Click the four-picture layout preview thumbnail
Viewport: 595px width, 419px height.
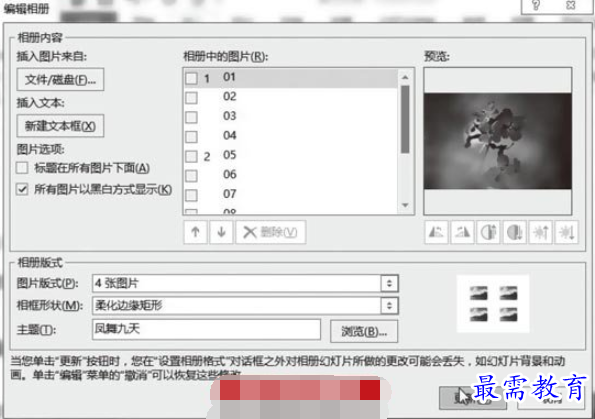tap(493, 304)
